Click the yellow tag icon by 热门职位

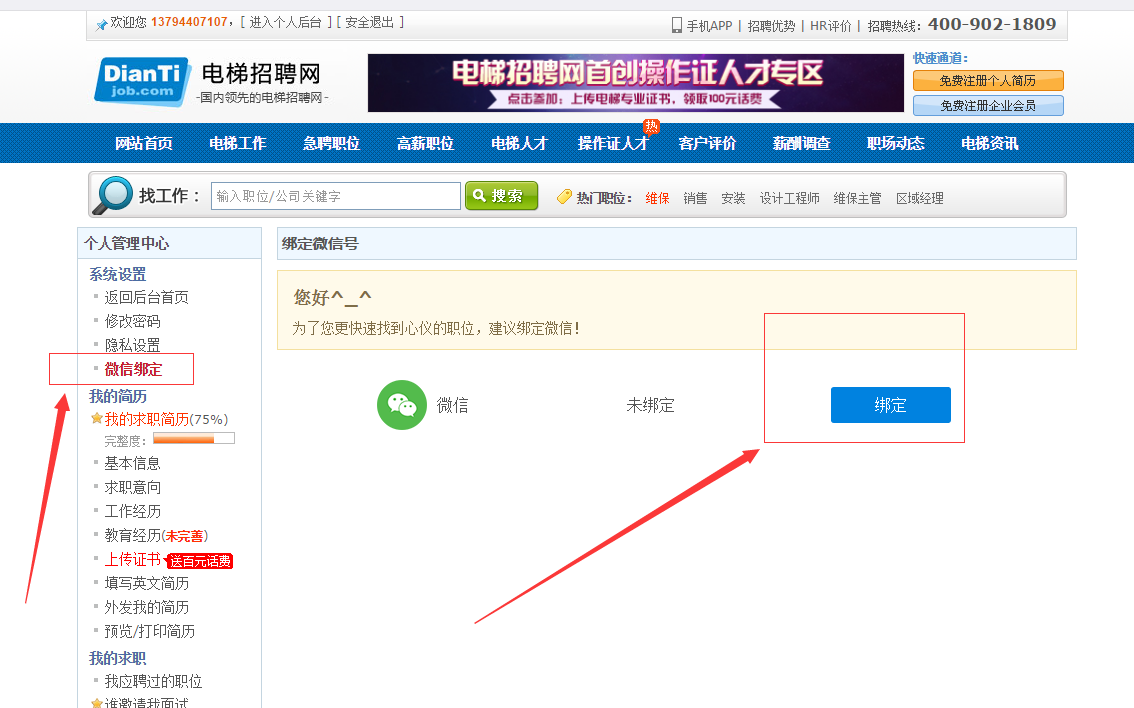564,197
